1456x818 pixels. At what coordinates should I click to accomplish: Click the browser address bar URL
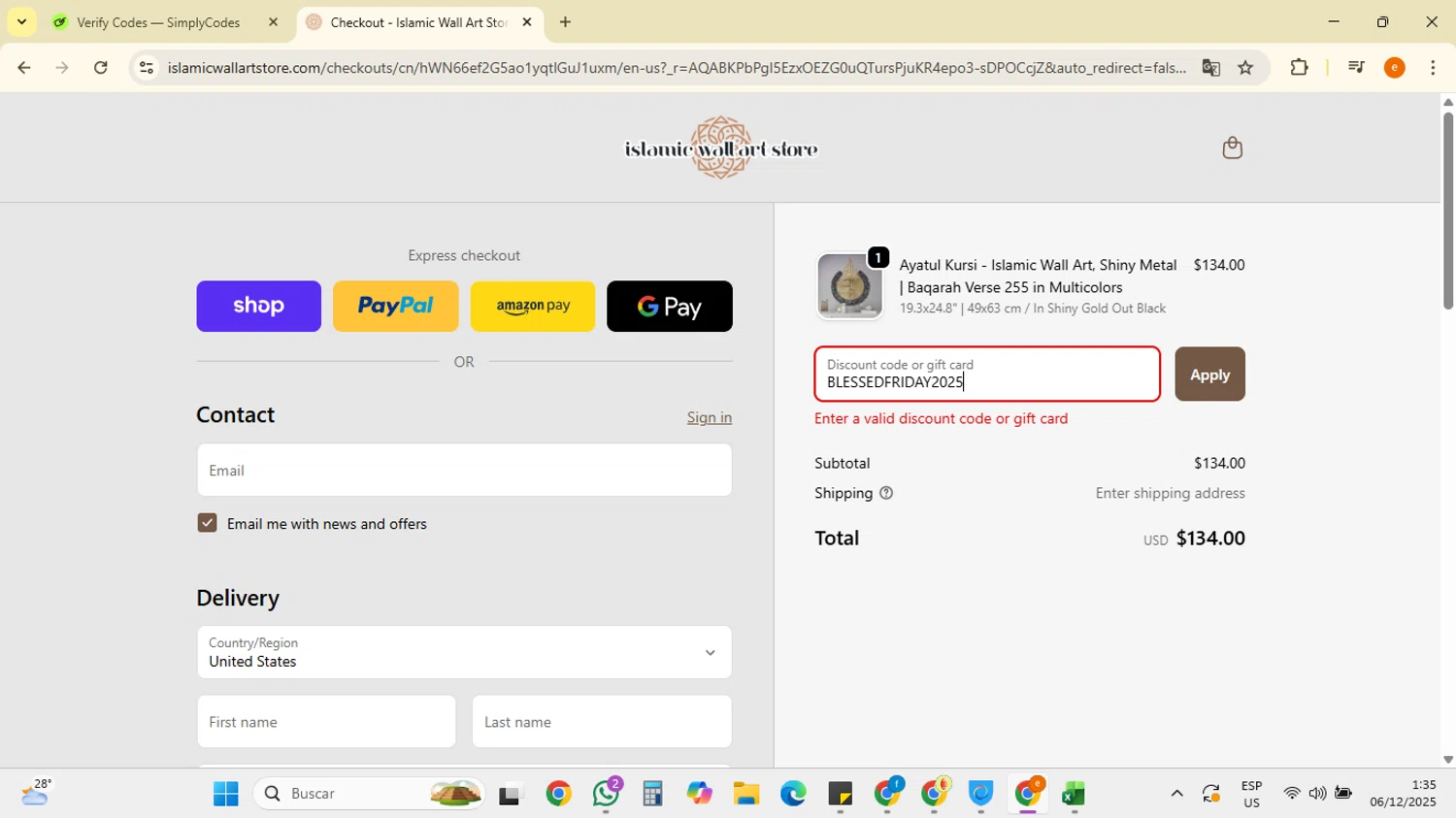677,68
